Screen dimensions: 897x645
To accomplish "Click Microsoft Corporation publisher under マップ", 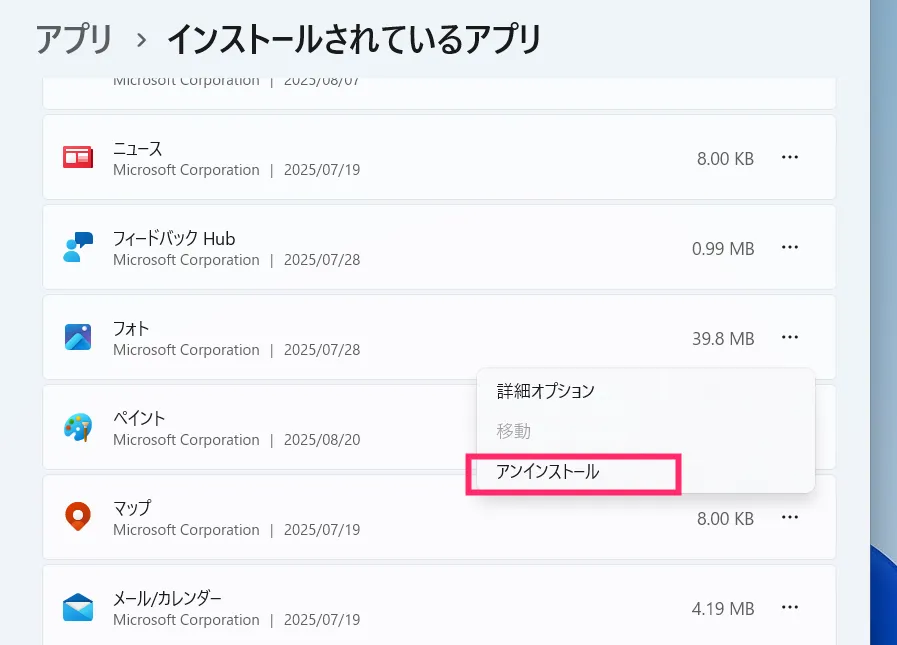I will point(186,531).
